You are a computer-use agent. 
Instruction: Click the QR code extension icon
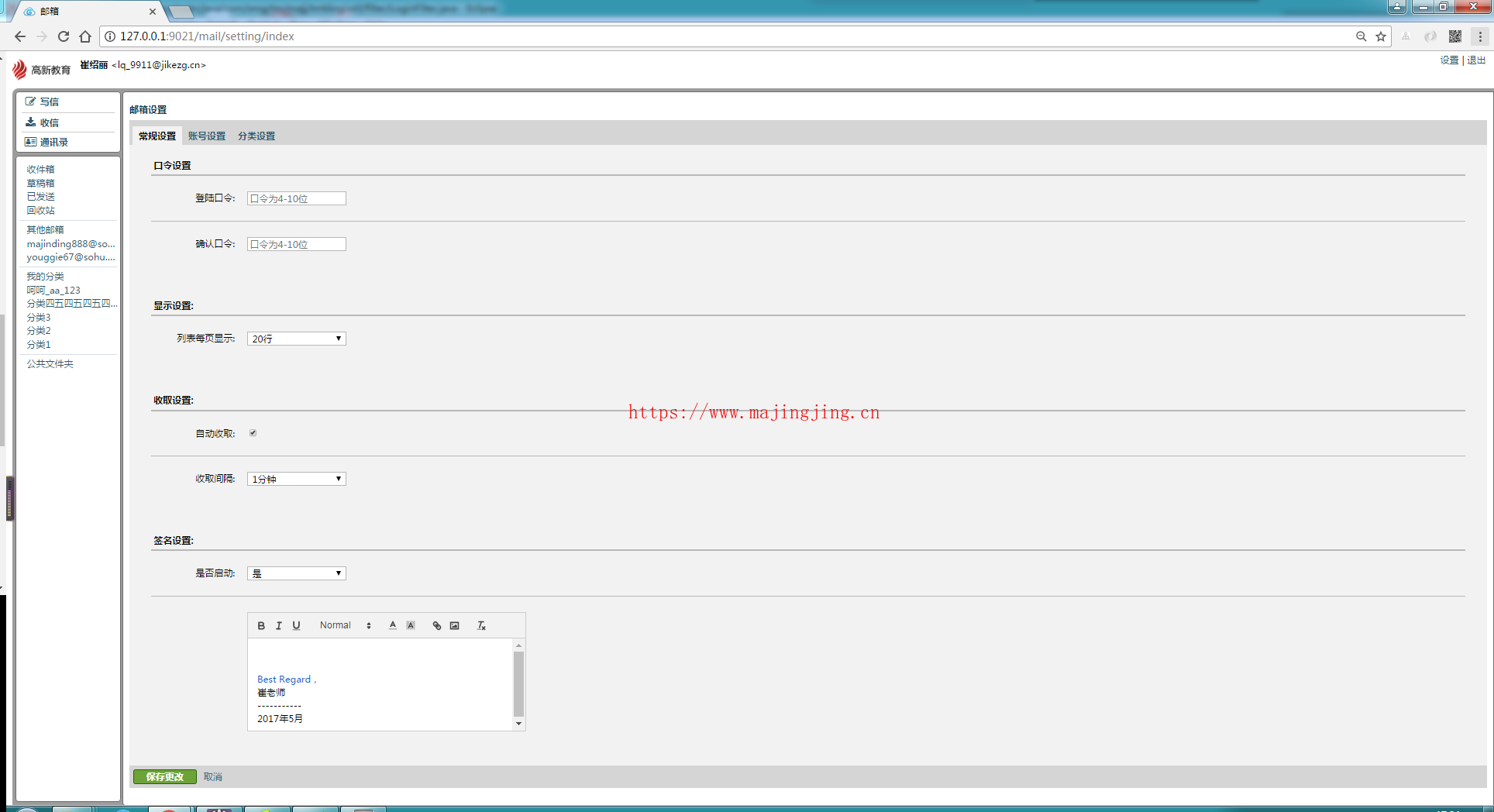1455,36
